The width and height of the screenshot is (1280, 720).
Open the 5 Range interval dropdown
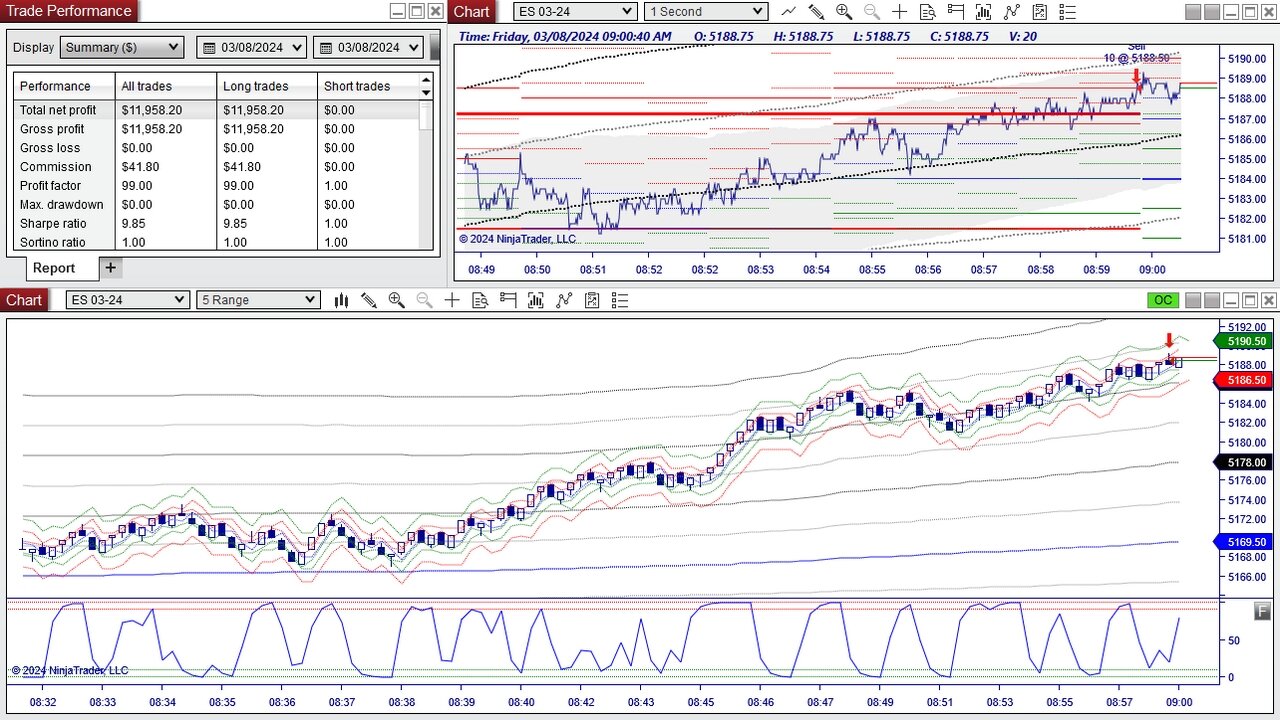pos(258,300)
